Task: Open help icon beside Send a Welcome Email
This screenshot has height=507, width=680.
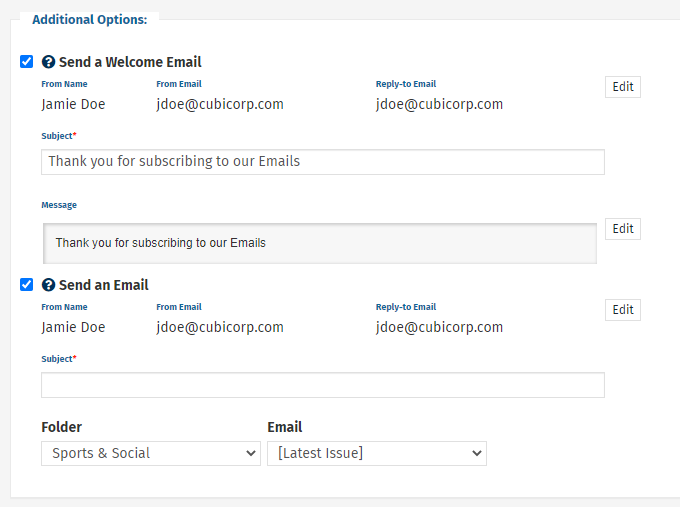Action: click(x=48, y=62)
